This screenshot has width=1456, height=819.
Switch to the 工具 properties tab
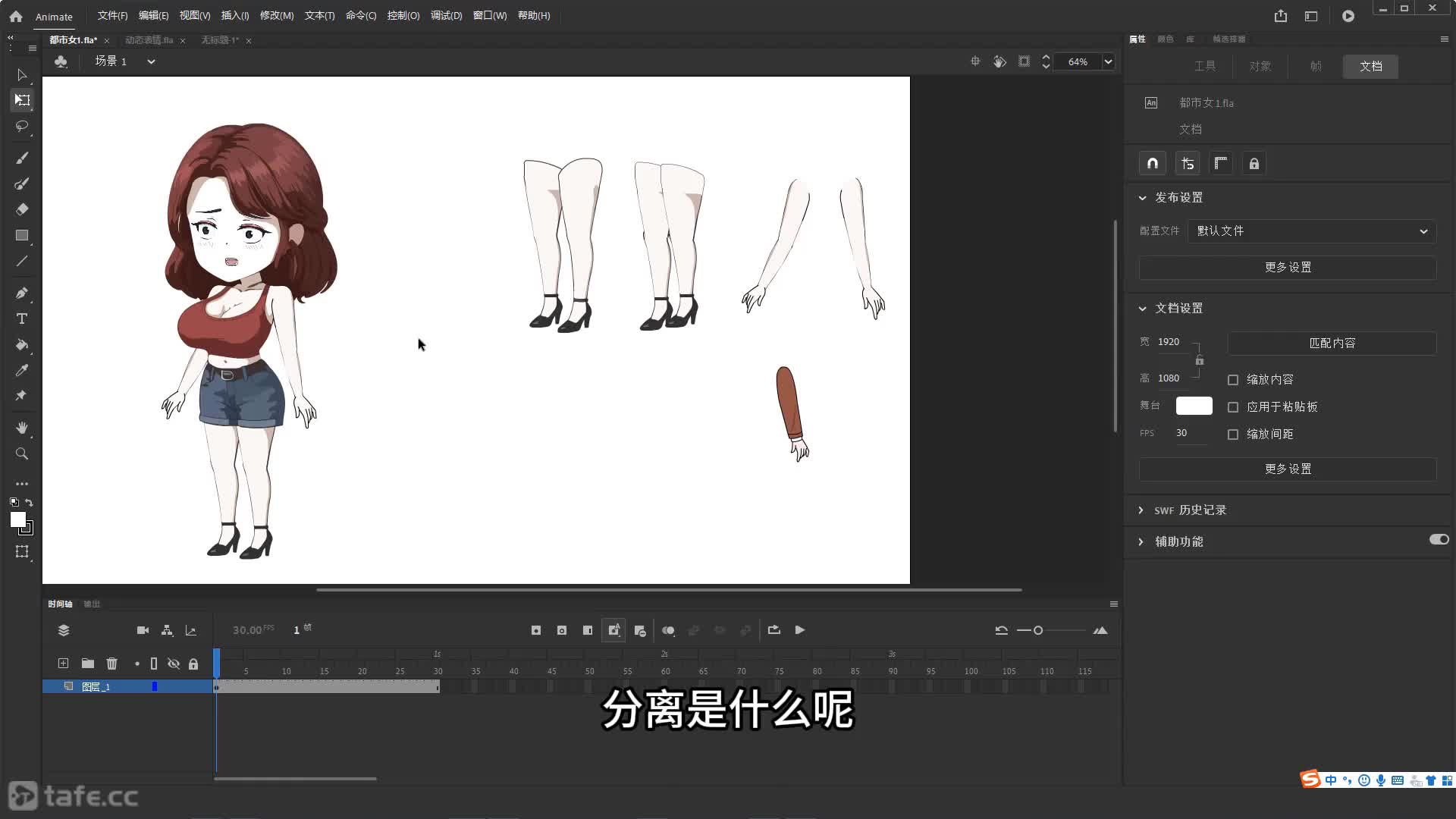point(1205,66)
